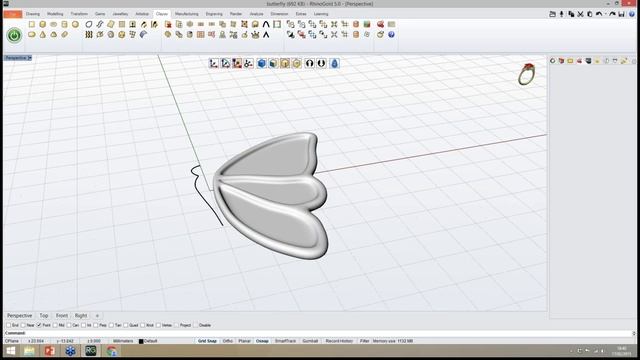This screenshot has height=360, width=640.
Task: Click the yellow folder icon in right panel
Action: (x=570, y=61)
